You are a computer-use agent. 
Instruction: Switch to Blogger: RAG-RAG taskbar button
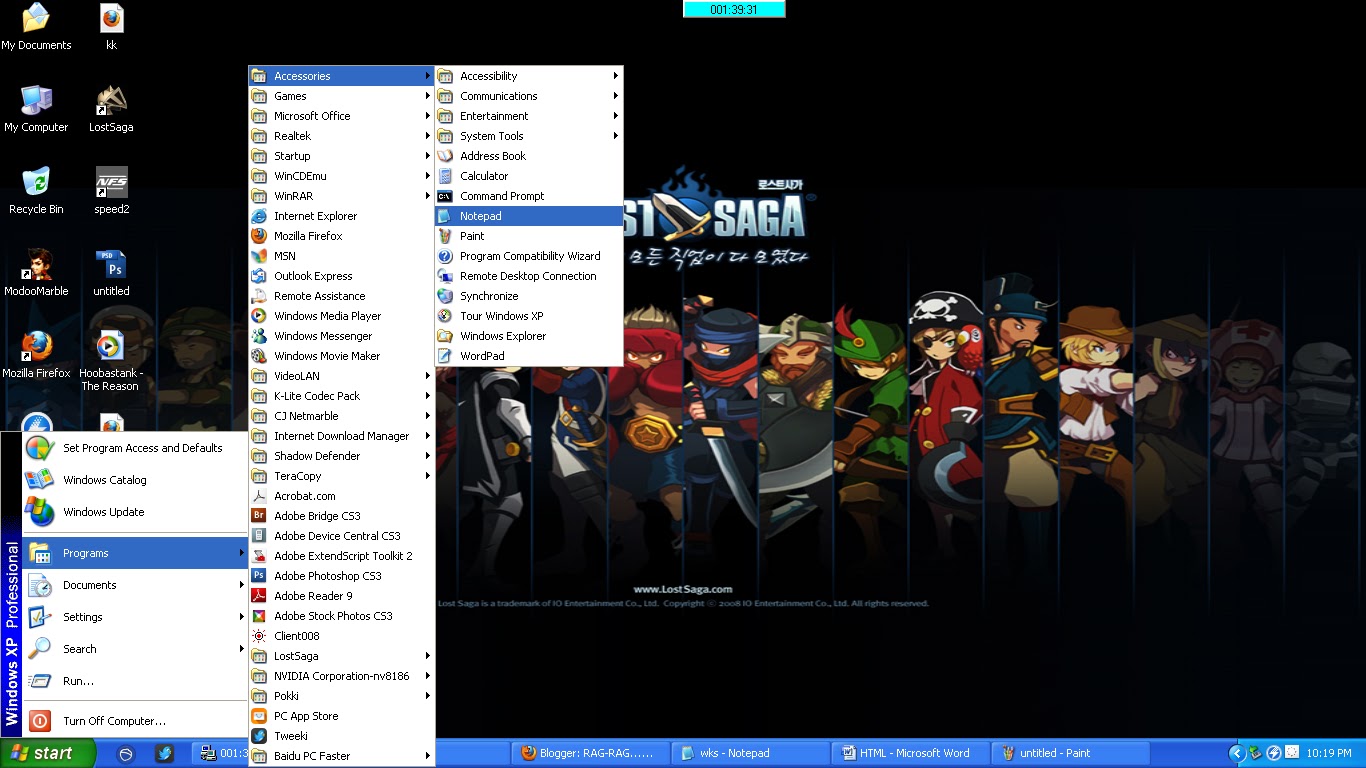[590, 753]
